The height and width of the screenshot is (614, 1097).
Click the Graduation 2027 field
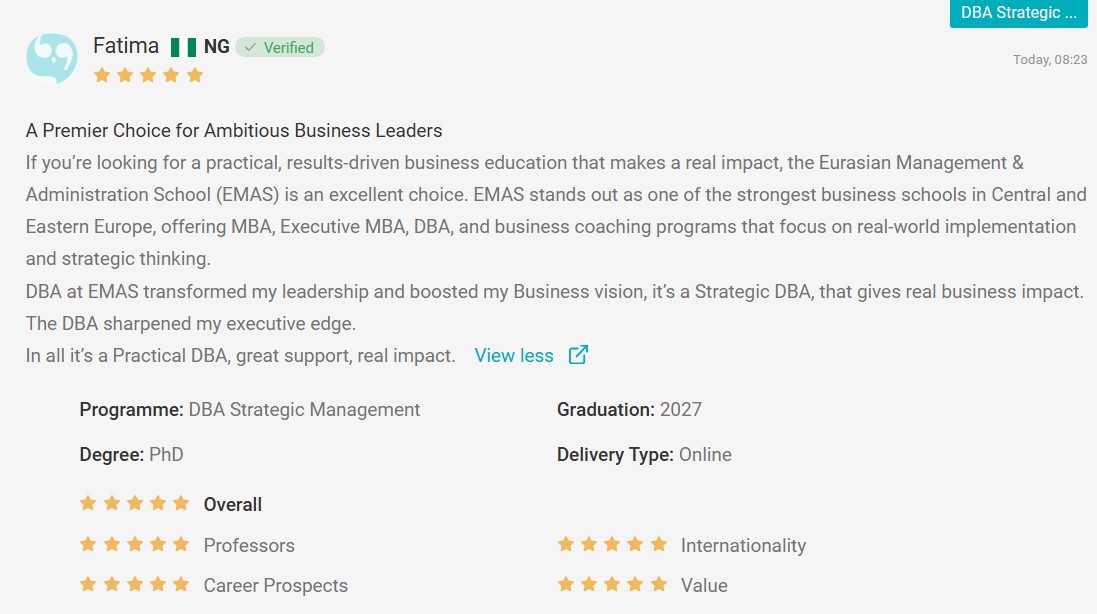click(629, 409)
